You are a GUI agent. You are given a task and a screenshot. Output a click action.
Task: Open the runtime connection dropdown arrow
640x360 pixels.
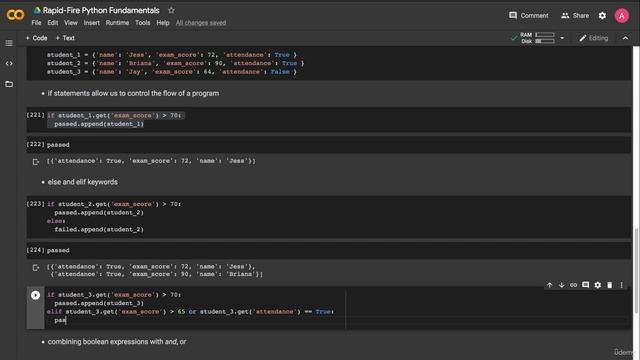(562, 38)
